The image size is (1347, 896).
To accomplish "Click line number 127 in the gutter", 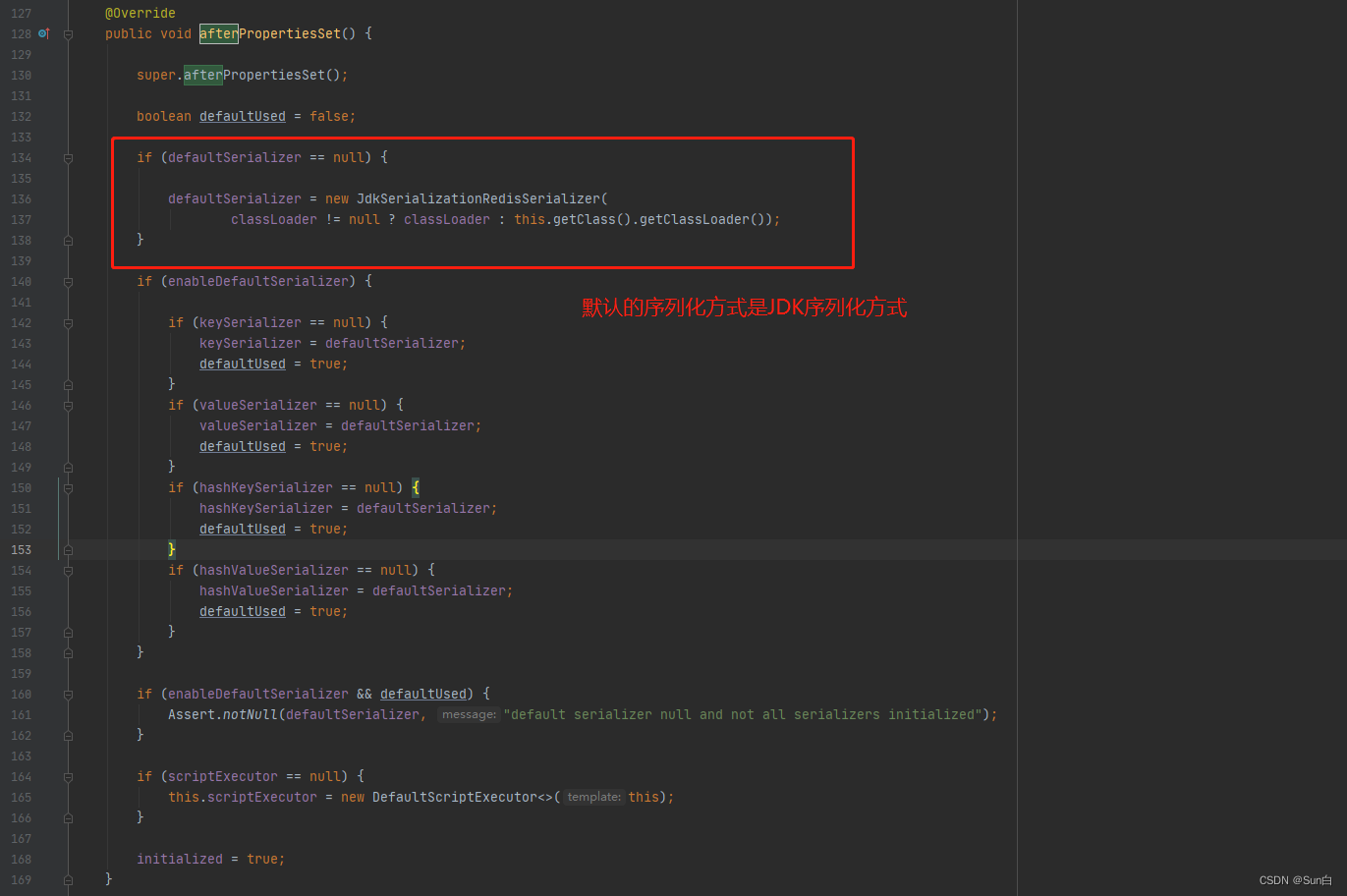I will click(22, 14).
